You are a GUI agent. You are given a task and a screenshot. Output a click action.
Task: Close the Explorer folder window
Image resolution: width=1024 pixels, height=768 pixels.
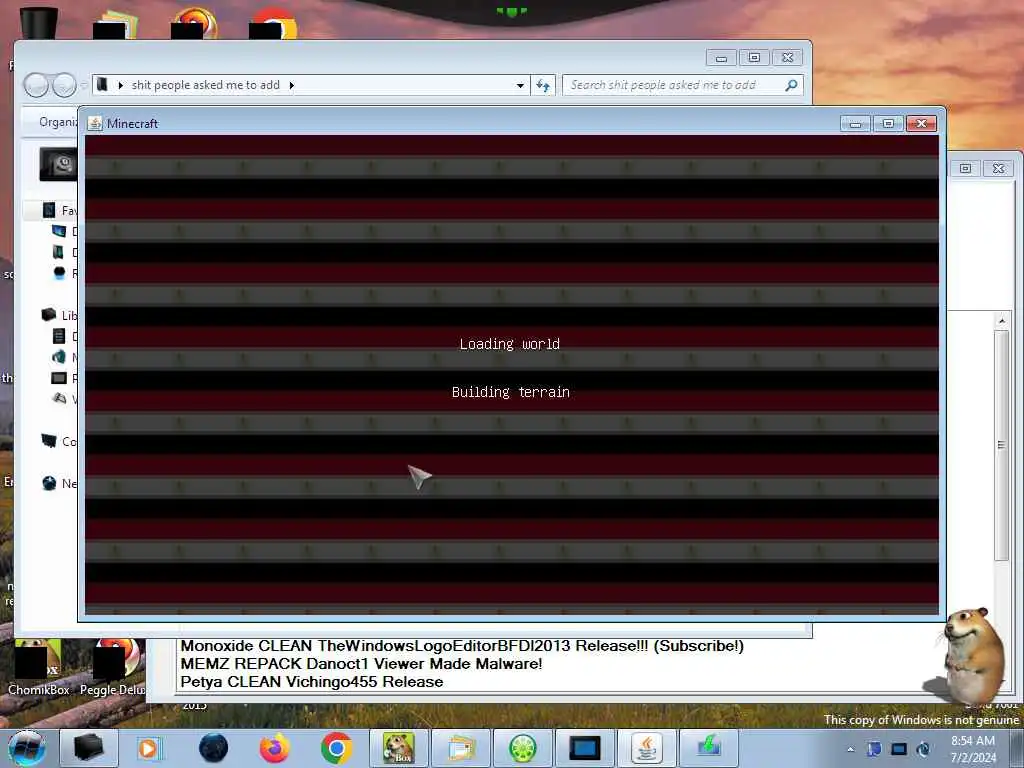click(788, 58)
